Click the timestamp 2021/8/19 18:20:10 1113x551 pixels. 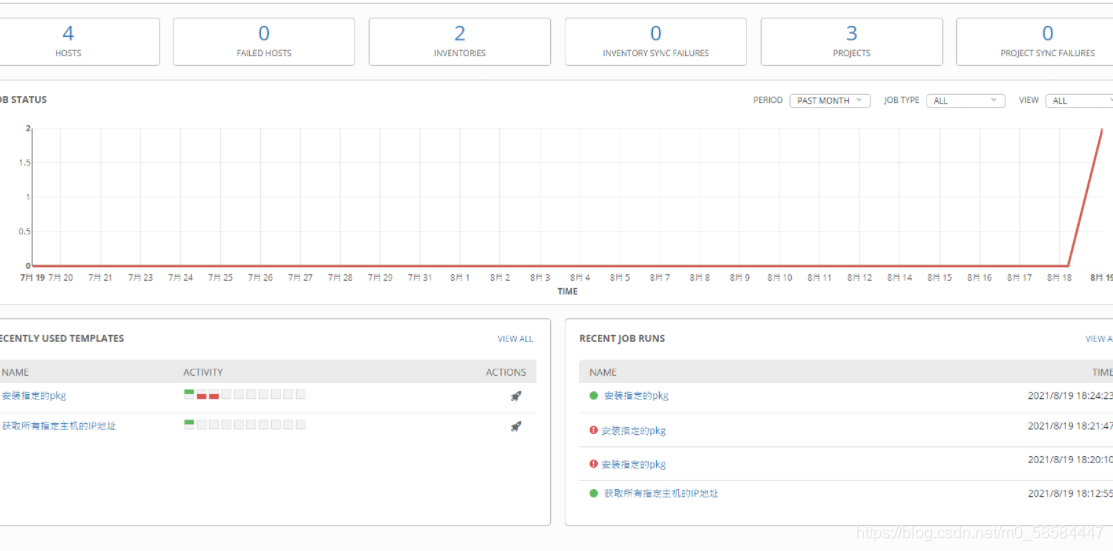tap(1070, 459)
